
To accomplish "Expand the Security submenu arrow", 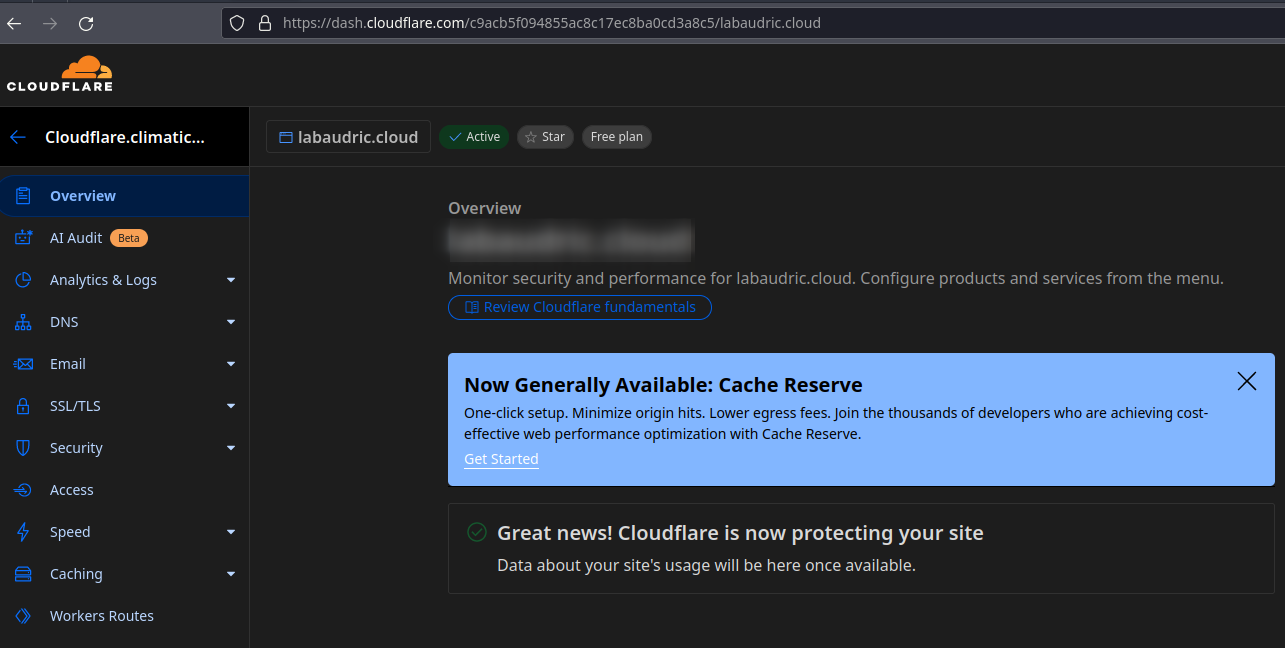I will 231,448.
